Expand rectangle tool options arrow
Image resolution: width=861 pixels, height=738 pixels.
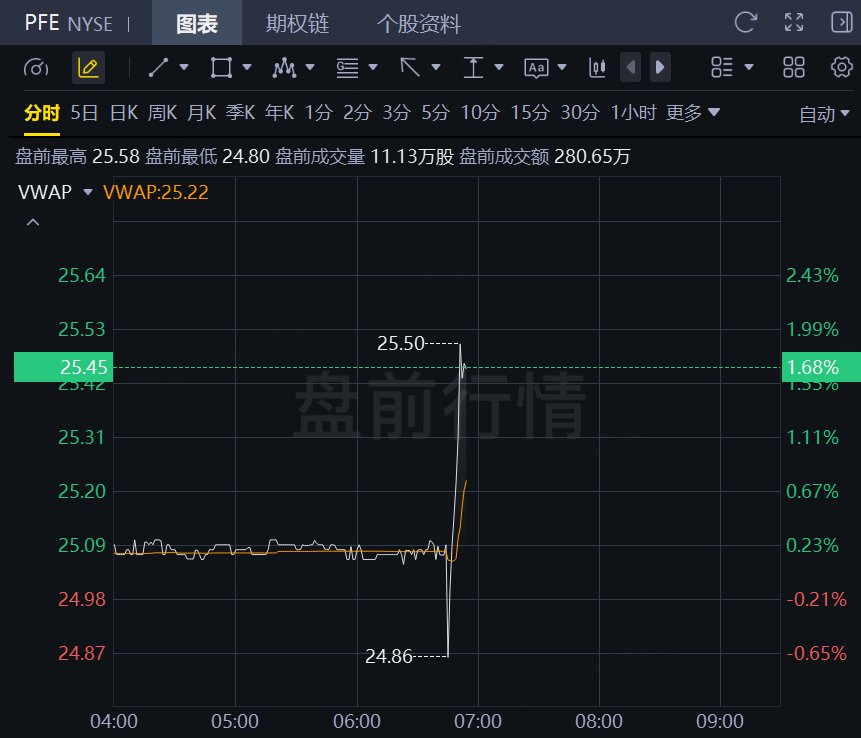tap(247, 67)
